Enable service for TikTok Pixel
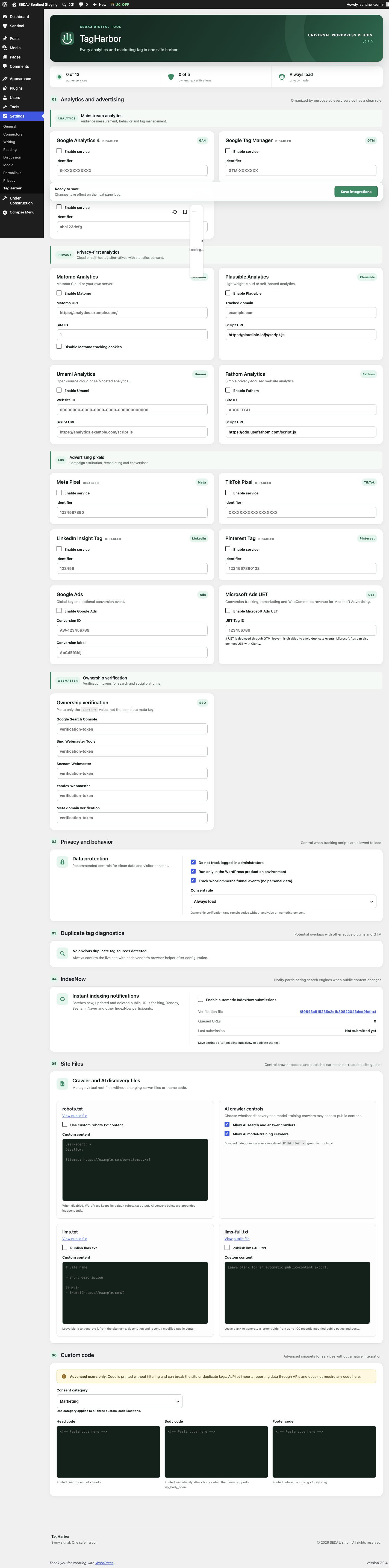Screen dimensions: 389x1568 click(x=228, y=493)
